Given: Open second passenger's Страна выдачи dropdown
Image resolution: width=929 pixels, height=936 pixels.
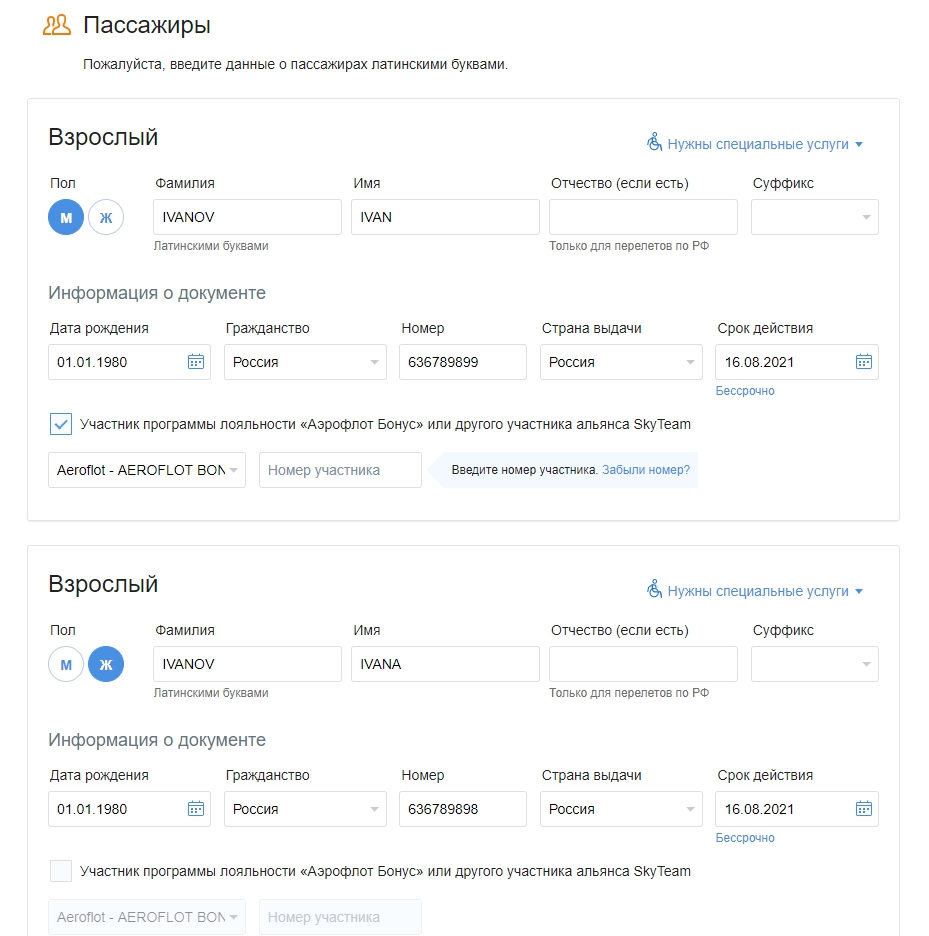Looking at the screenshot, I should [x=621, y=809].
